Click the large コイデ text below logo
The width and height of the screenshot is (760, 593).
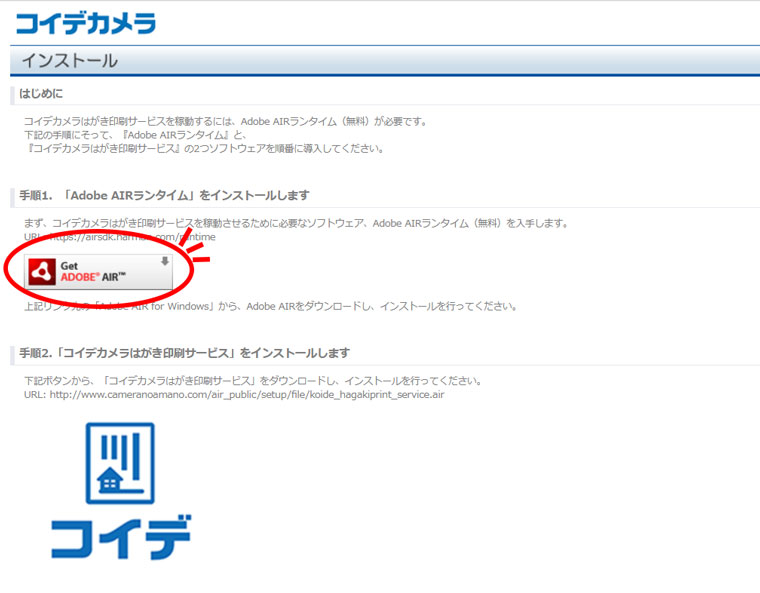pyautogui.click(x=120, y=537)
